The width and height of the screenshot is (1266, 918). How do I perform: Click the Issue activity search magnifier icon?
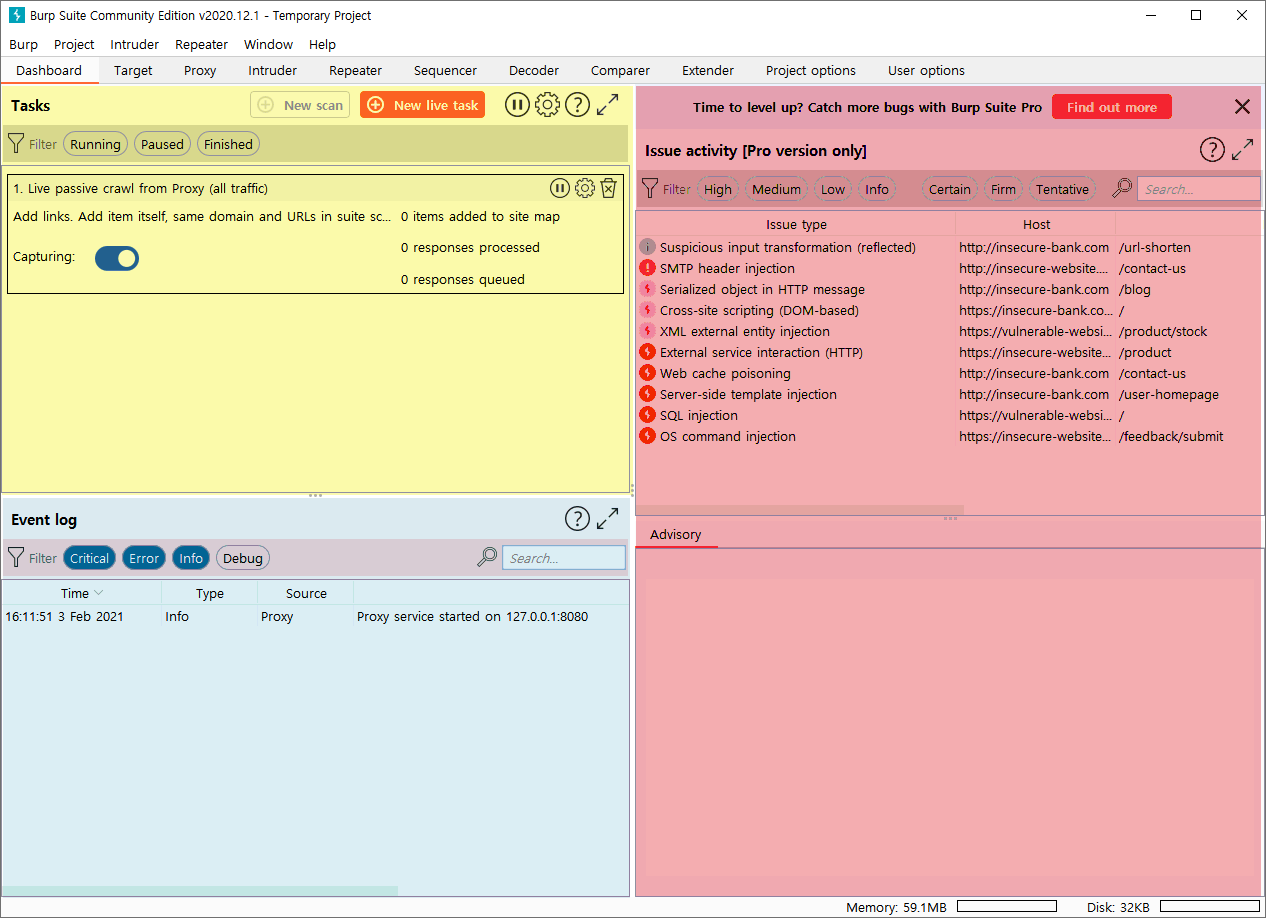click(x=1123, y=188)
